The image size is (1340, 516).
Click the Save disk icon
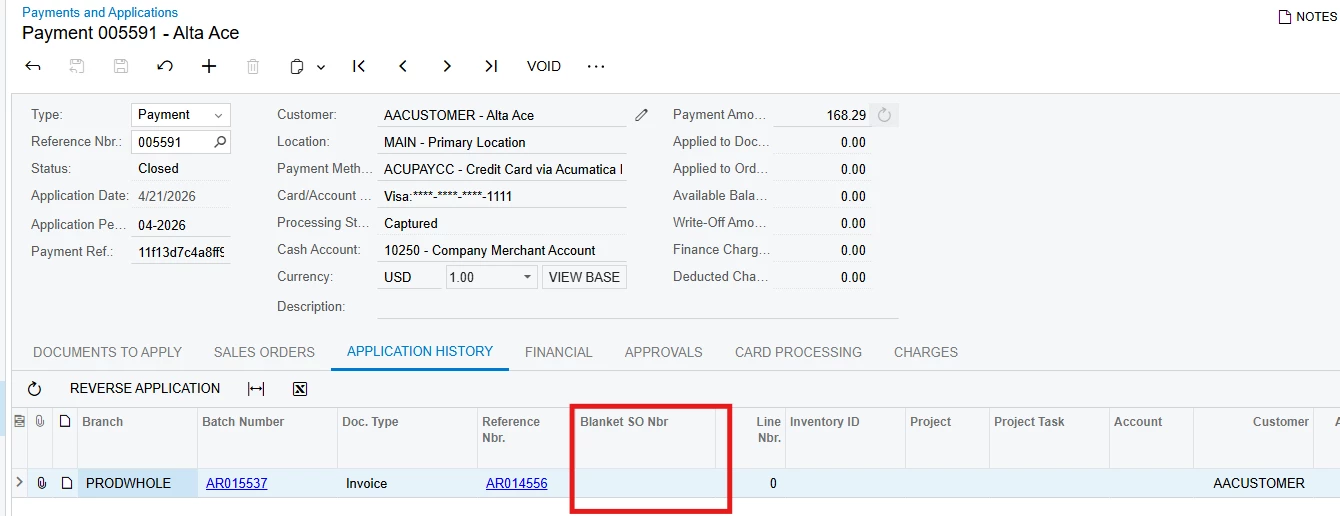tap(121, 66)
